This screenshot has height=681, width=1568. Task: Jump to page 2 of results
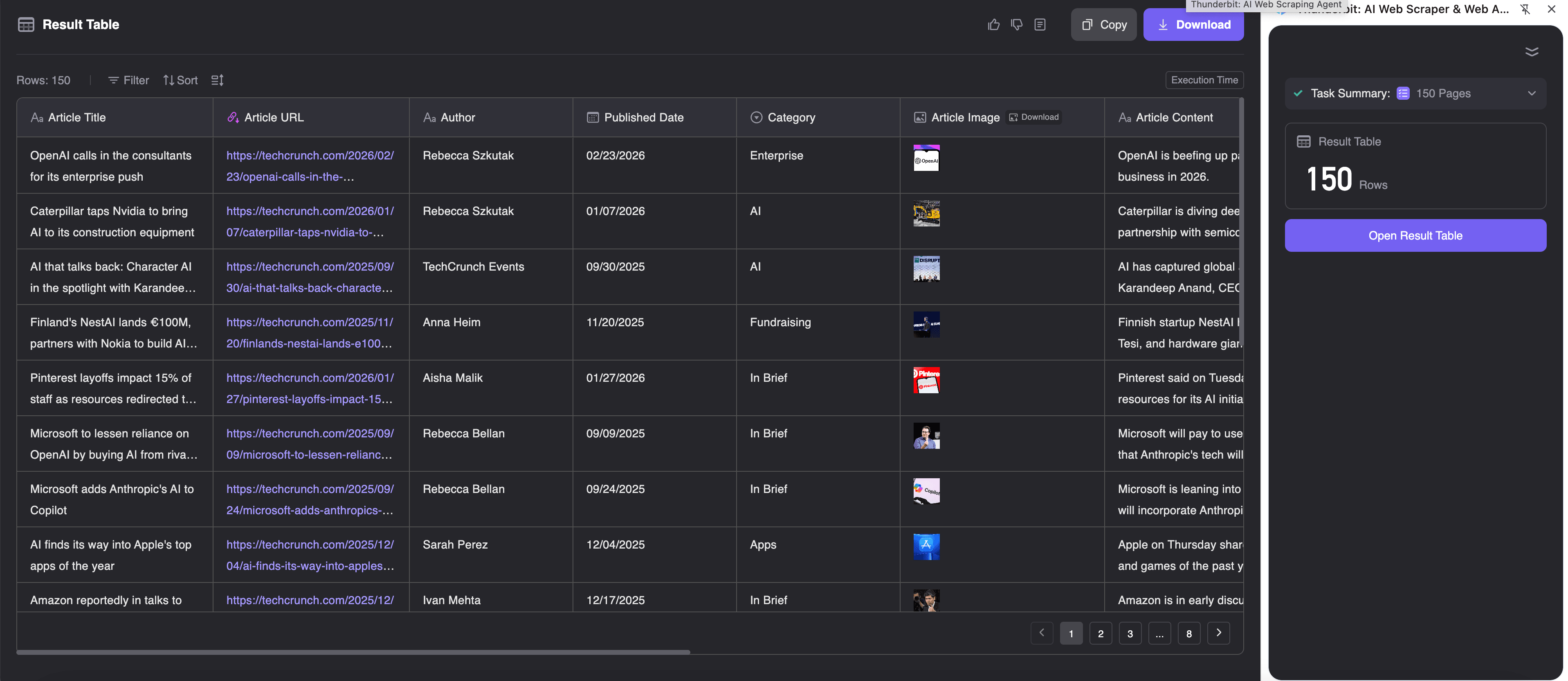1101,633
